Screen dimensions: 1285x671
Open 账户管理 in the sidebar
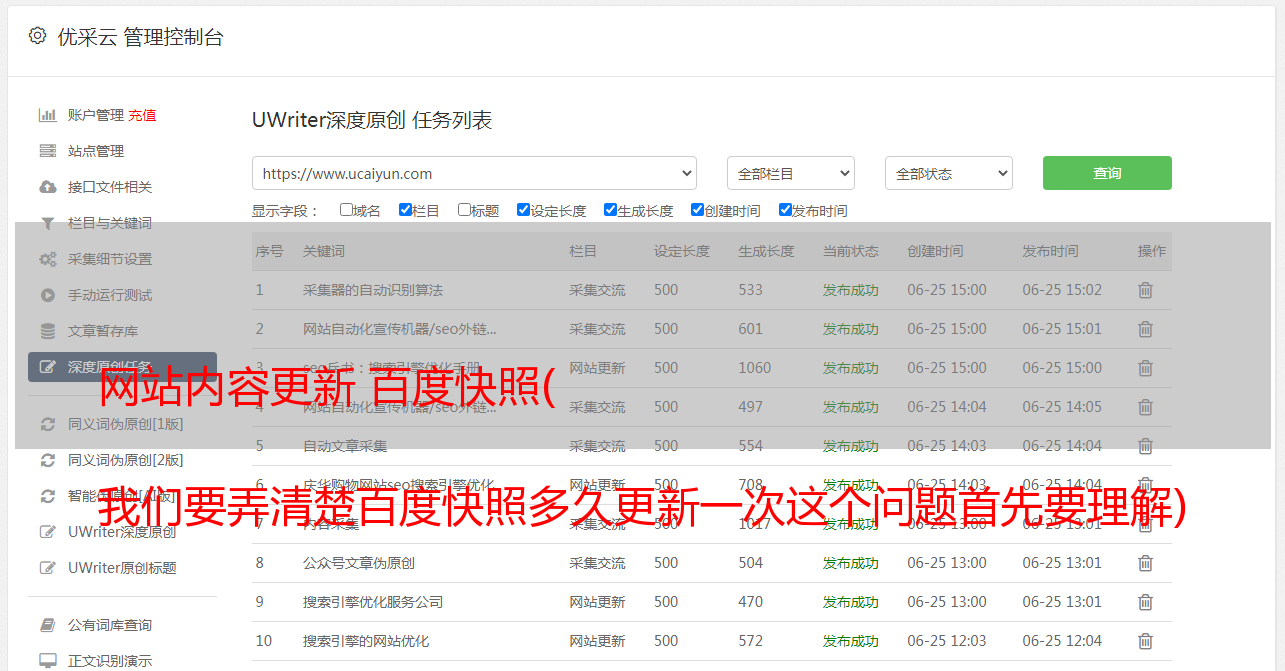click(96, 115)
